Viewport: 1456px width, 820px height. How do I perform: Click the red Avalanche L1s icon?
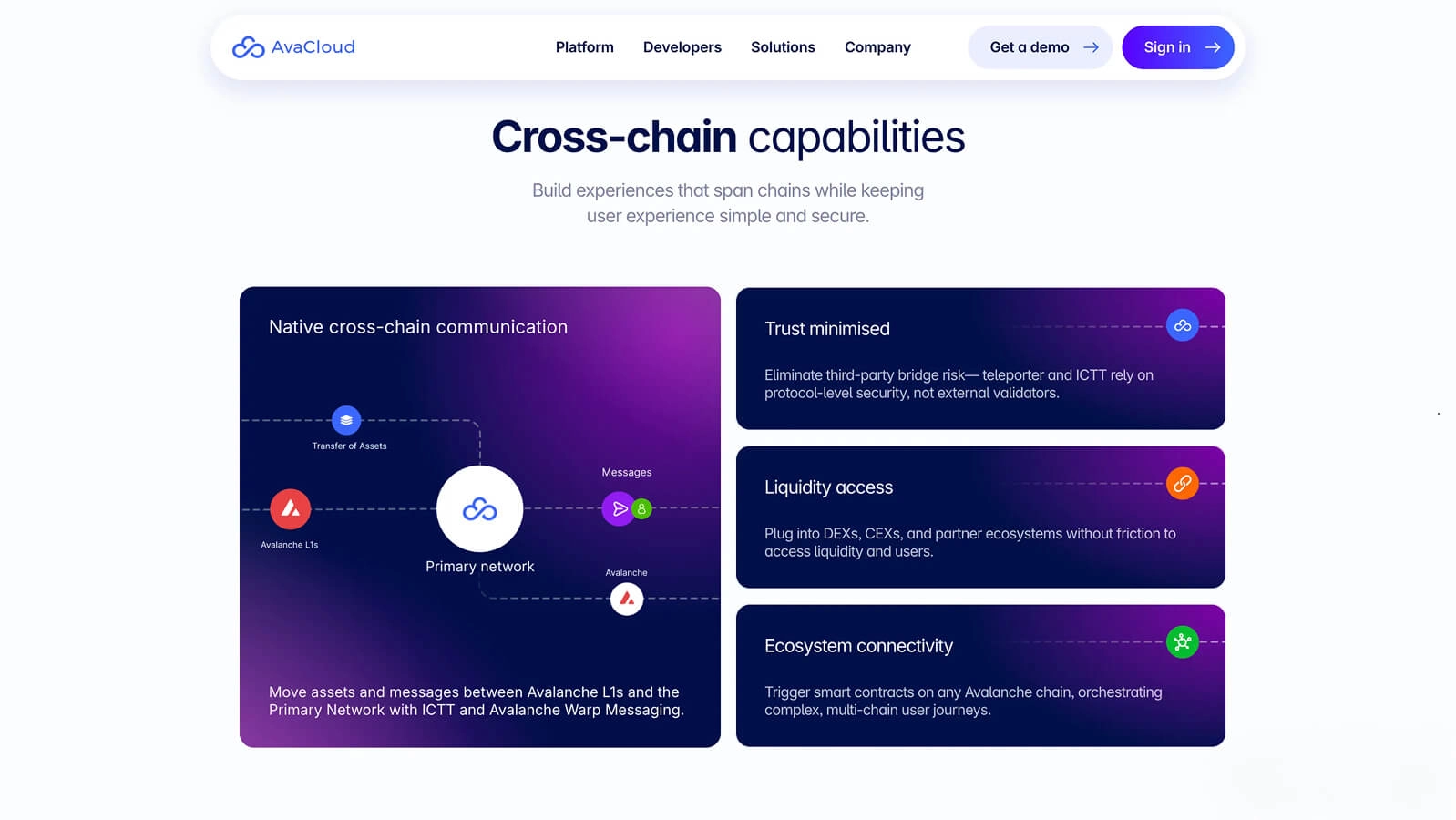click(291, 508)
